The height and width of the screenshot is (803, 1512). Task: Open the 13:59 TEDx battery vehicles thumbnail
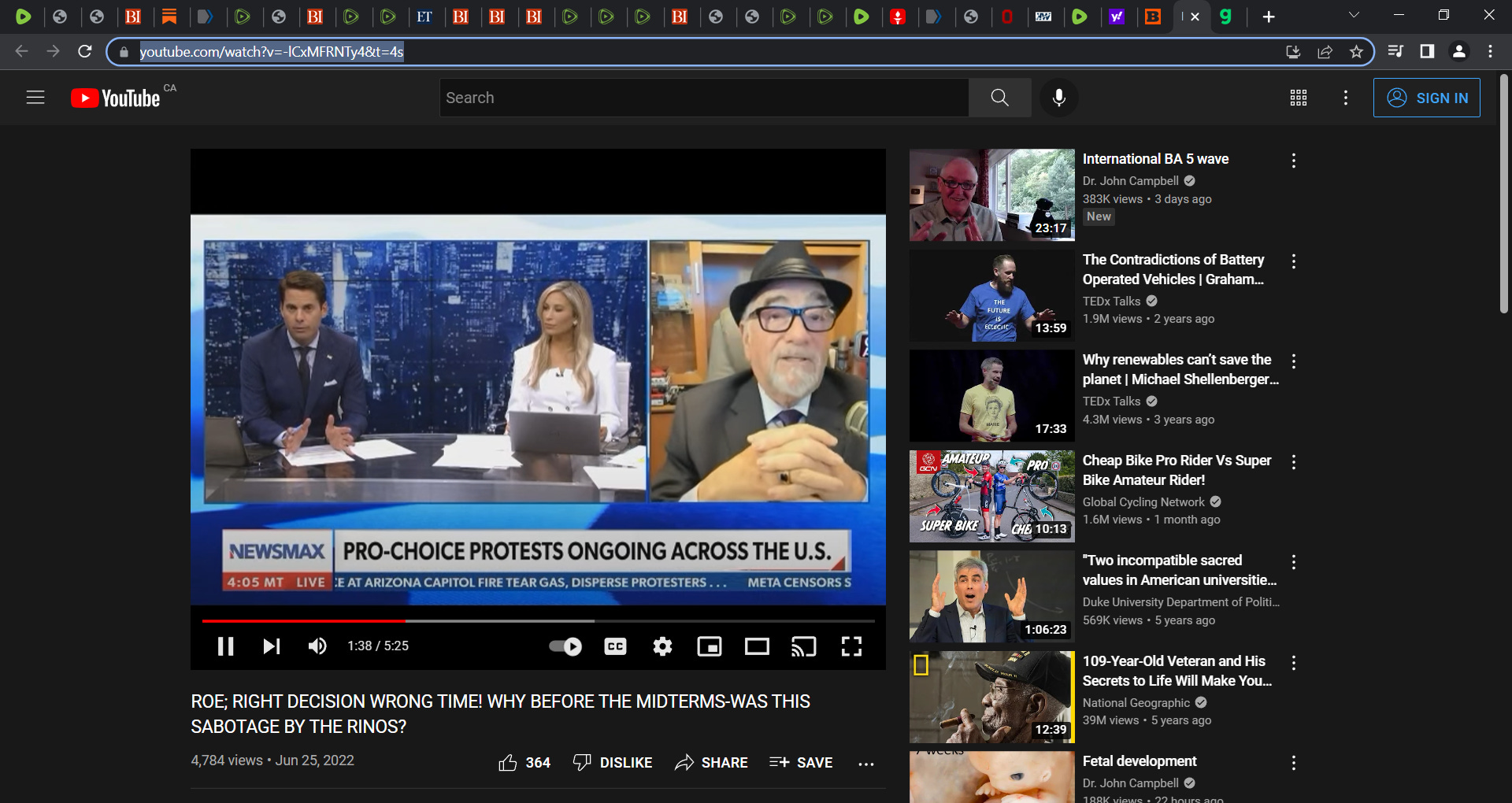click(992, 295)
